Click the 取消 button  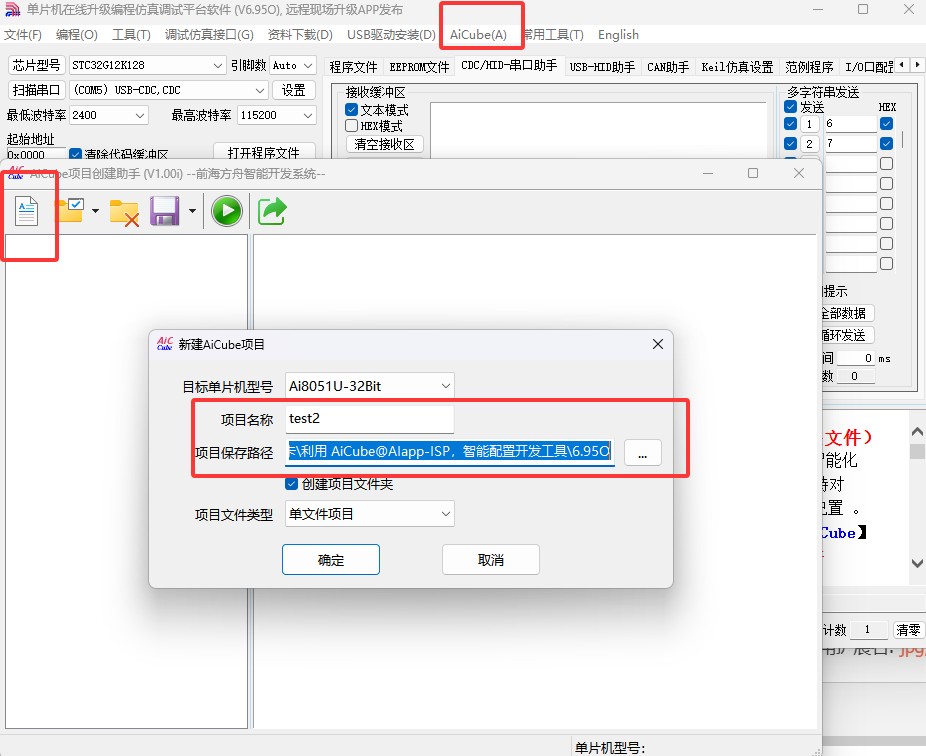pyautogui.click(x=491, y=559)
